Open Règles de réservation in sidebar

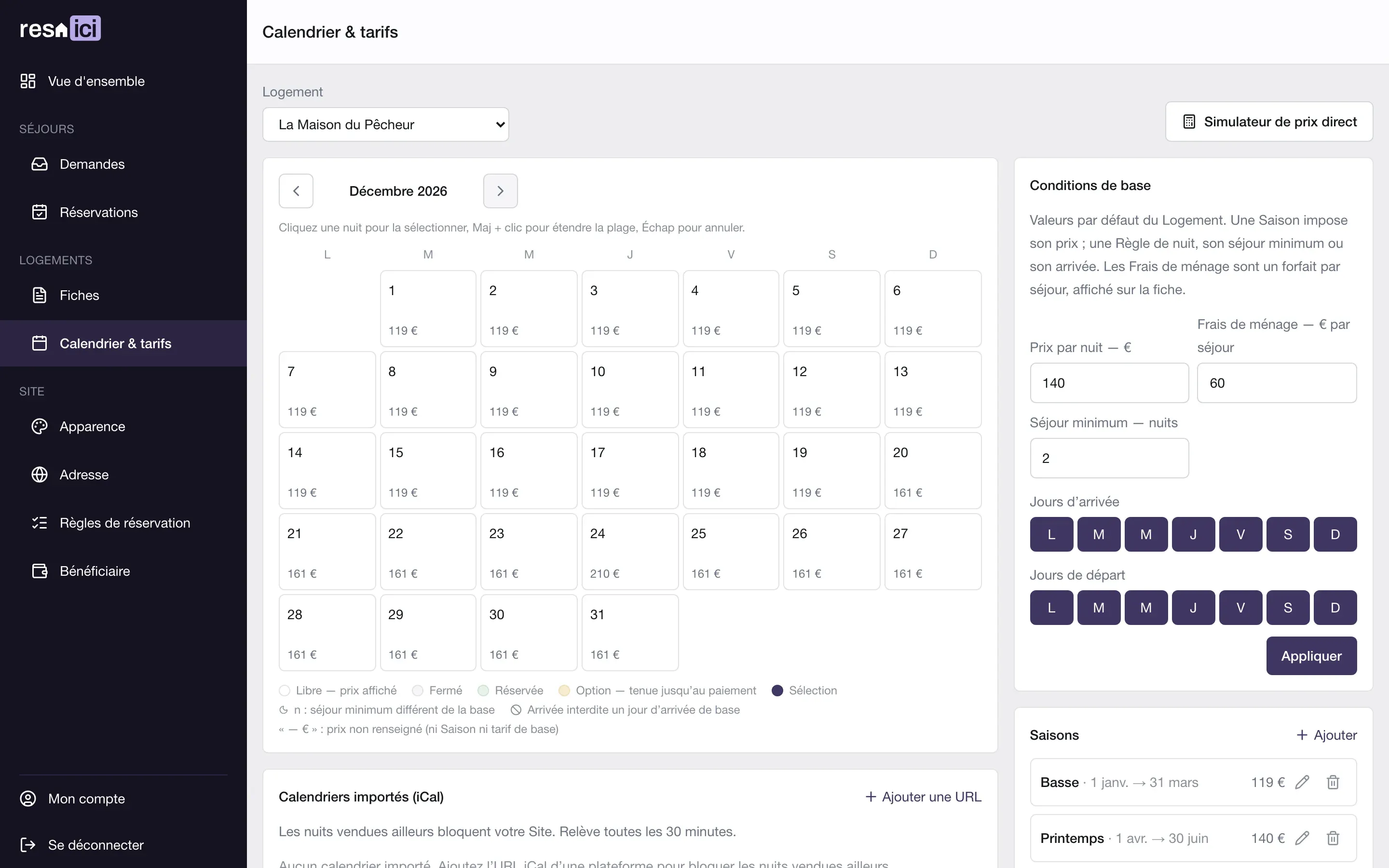click(123, 523)
